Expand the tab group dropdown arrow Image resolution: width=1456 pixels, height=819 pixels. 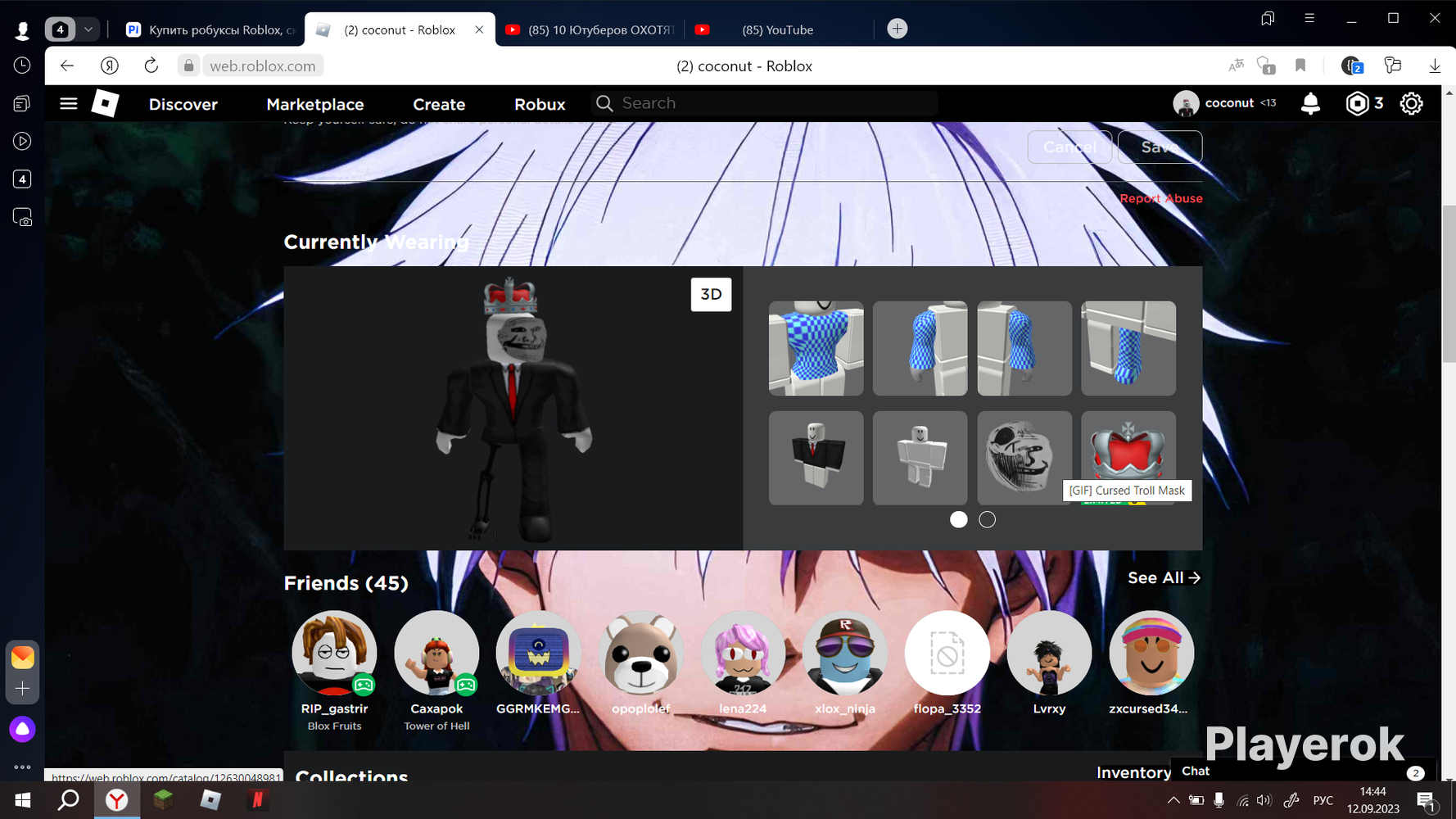[88, 29]
